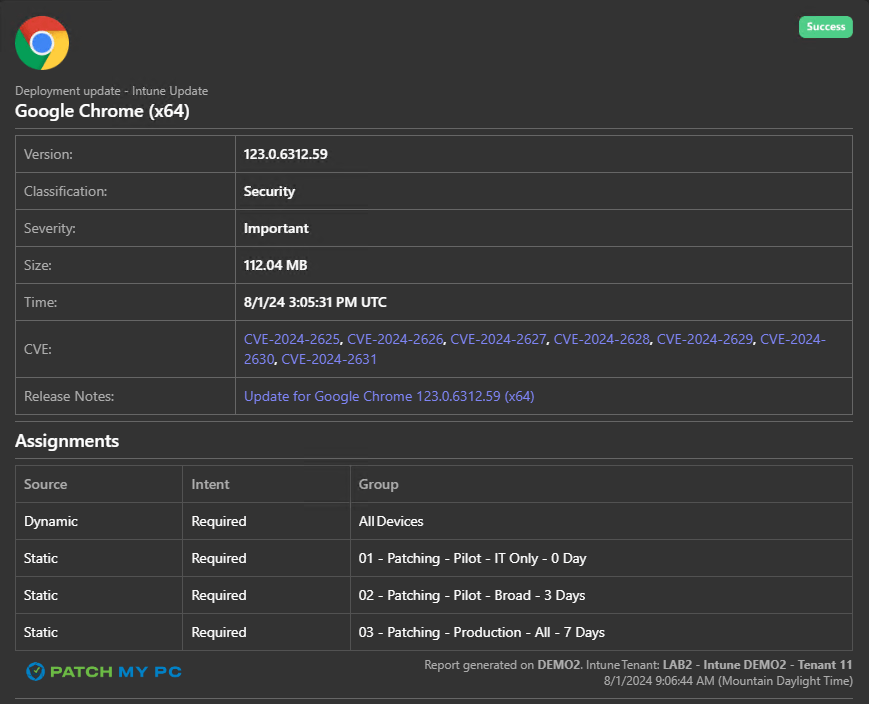This screenshot has width=869, height=704.
Task: Open the CVE-2024-2627 link
Action: coord(498,339)
